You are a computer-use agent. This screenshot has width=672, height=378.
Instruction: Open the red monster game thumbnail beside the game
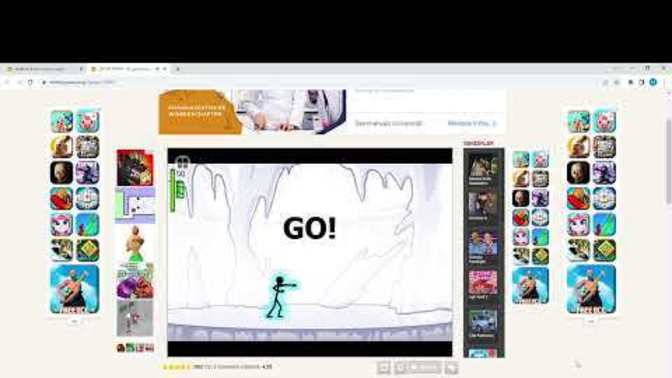[x=135, y=168]
